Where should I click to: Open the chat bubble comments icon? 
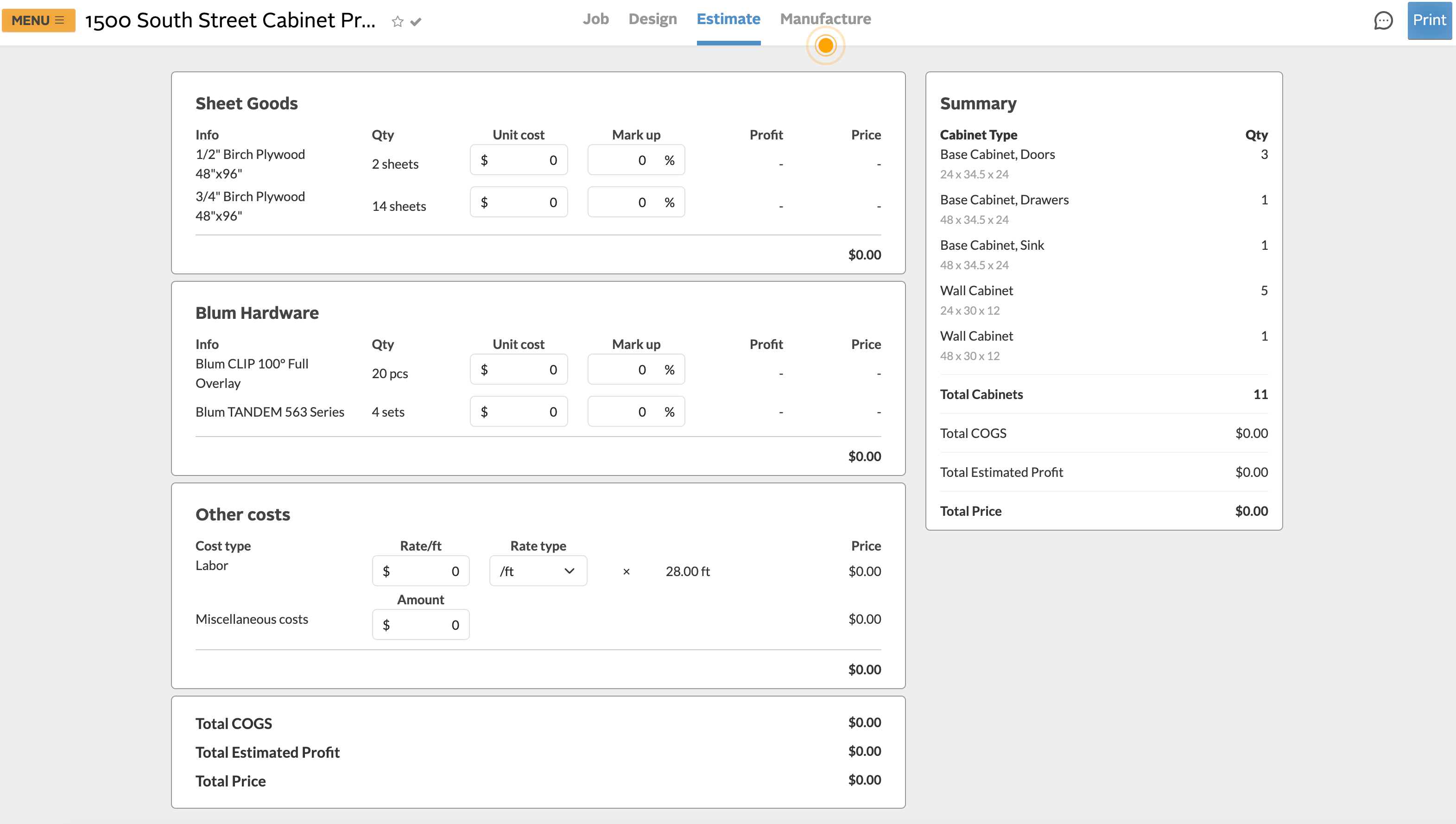pos(1383,20)
